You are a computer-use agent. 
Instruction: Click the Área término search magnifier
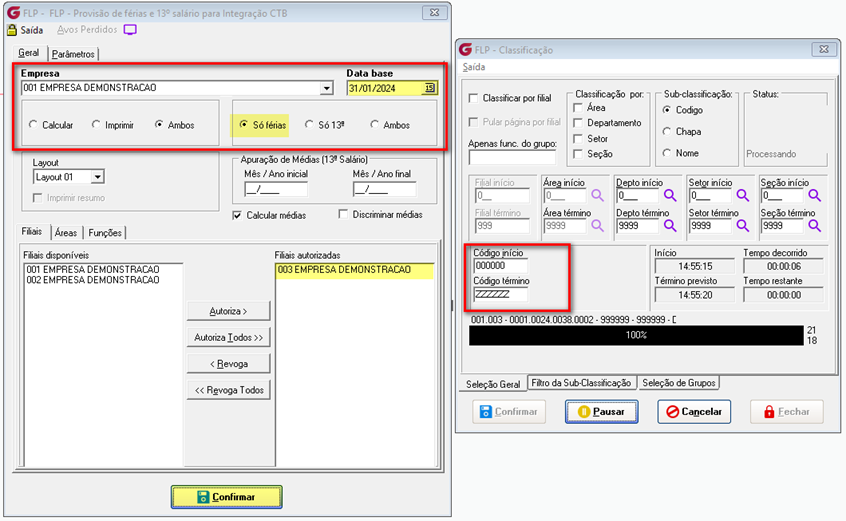[597, 225]
